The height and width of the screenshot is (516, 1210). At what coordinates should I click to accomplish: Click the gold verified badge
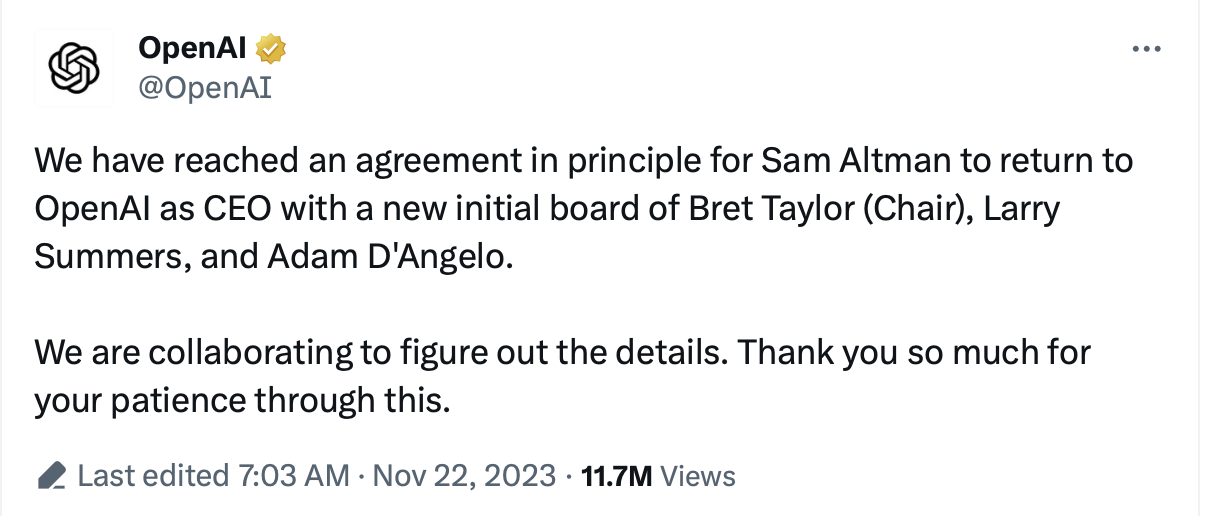[272, 47]
